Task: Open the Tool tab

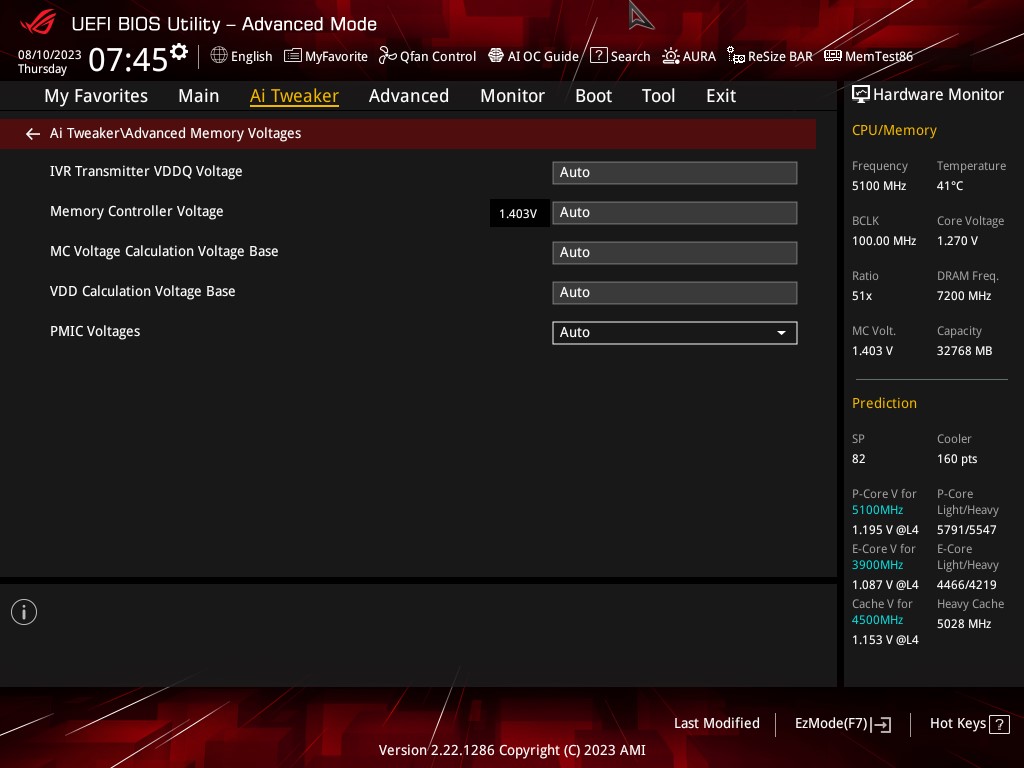Action: [x=658, y=96]
